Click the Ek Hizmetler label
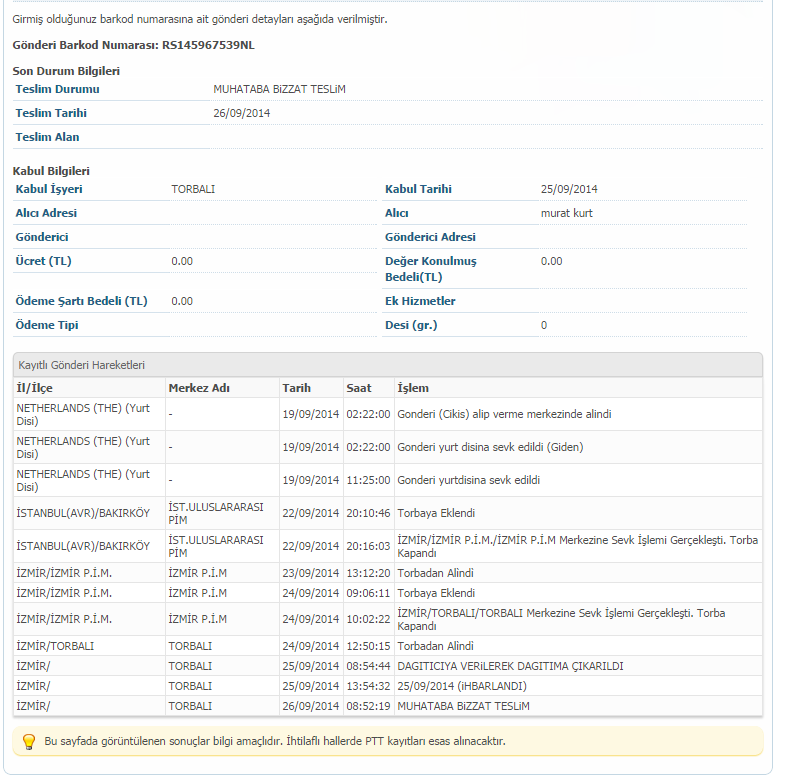Viewport: 789px width, 784px height. coord(420,301)
